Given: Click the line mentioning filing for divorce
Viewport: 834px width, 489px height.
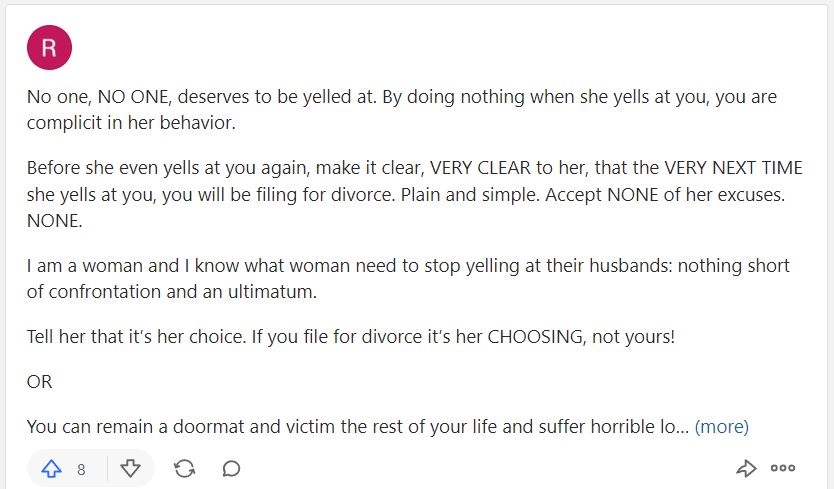Looking at the screenshot, I should (406, 195).
